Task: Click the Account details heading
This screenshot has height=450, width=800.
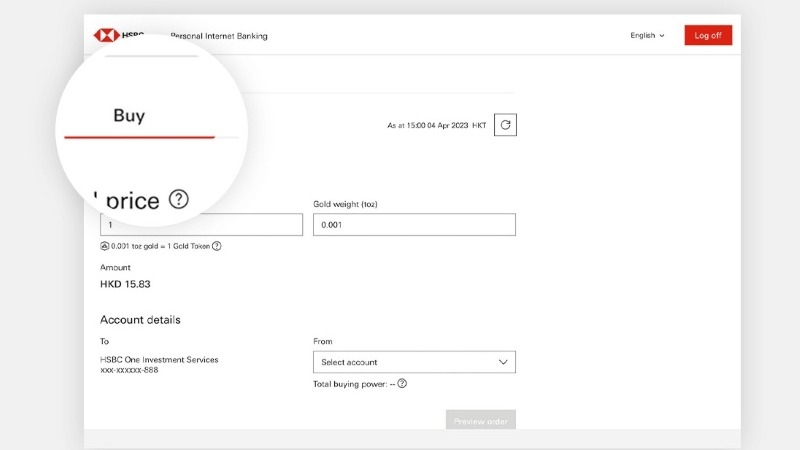Action: pyautogui.click(x=140, y=320)
